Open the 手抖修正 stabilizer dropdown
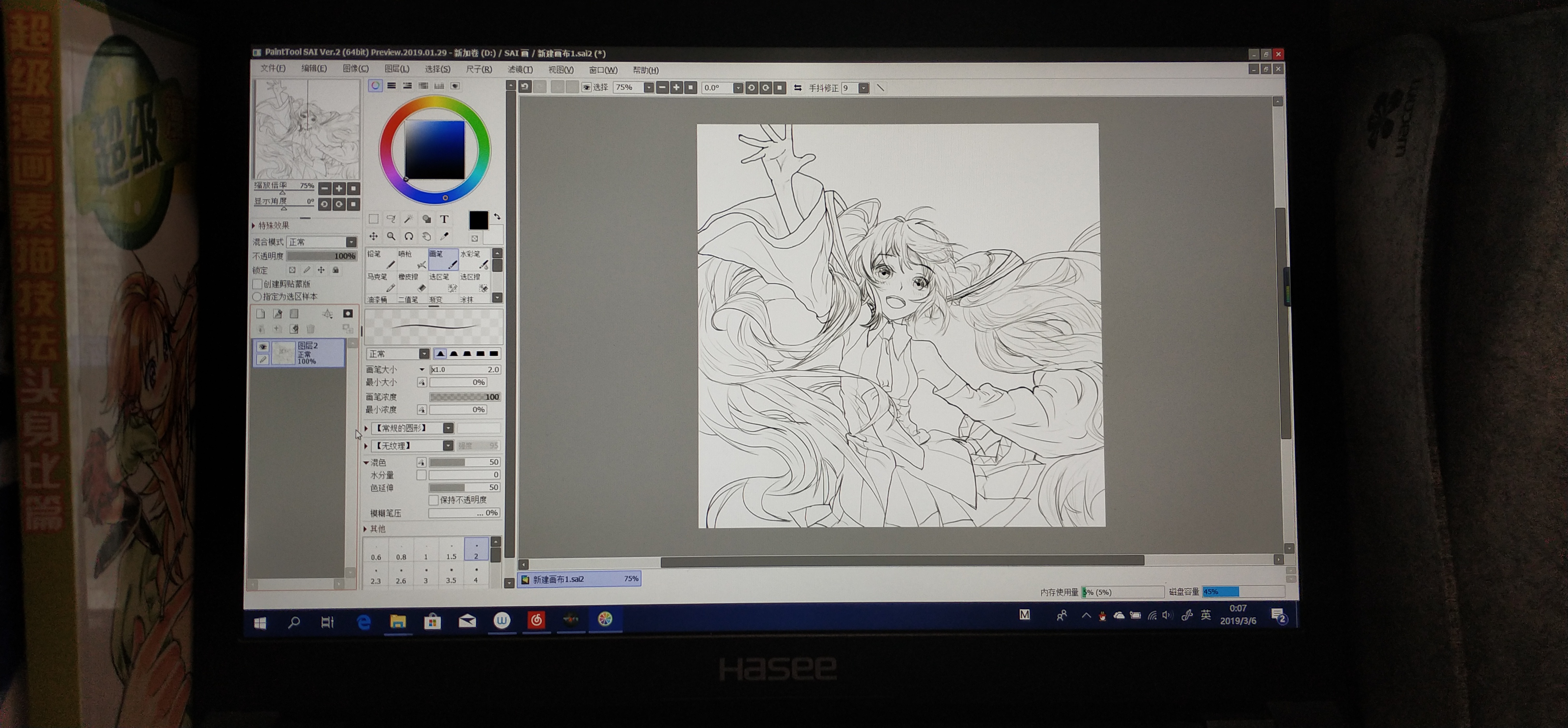This screenshot has height=728, width=1568. tap(863, 88)
